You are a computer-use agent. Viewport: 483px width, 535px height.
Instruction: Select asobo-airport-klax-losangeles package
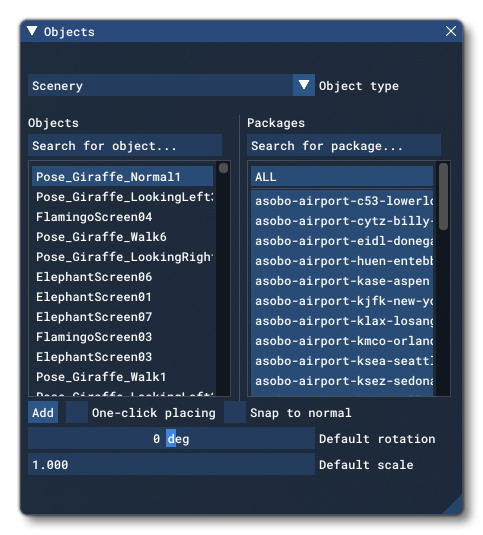point(342,321)
